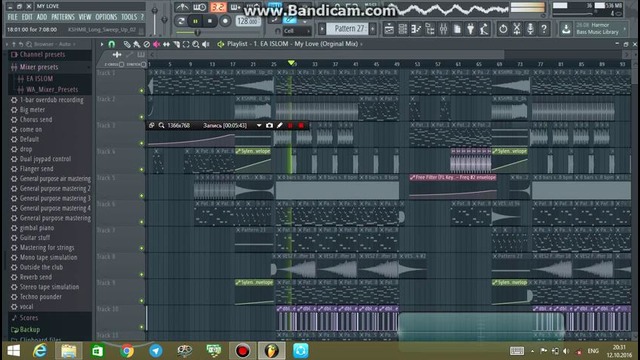Open the Piano roll icon
The height and width of the screenshot is (360, 640).
coord(416,29)
